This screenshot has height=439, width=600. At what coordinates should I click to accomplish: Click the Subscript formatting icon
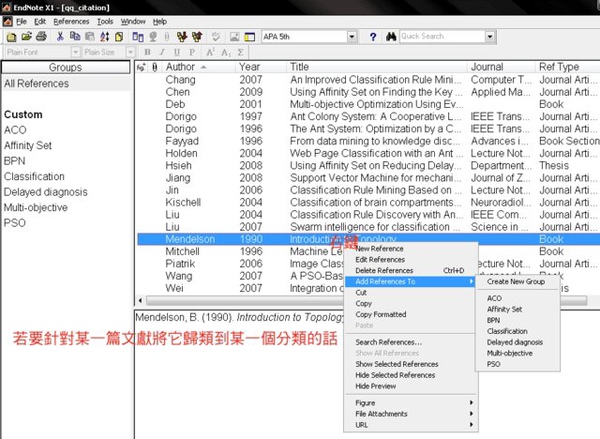point(226,52)
